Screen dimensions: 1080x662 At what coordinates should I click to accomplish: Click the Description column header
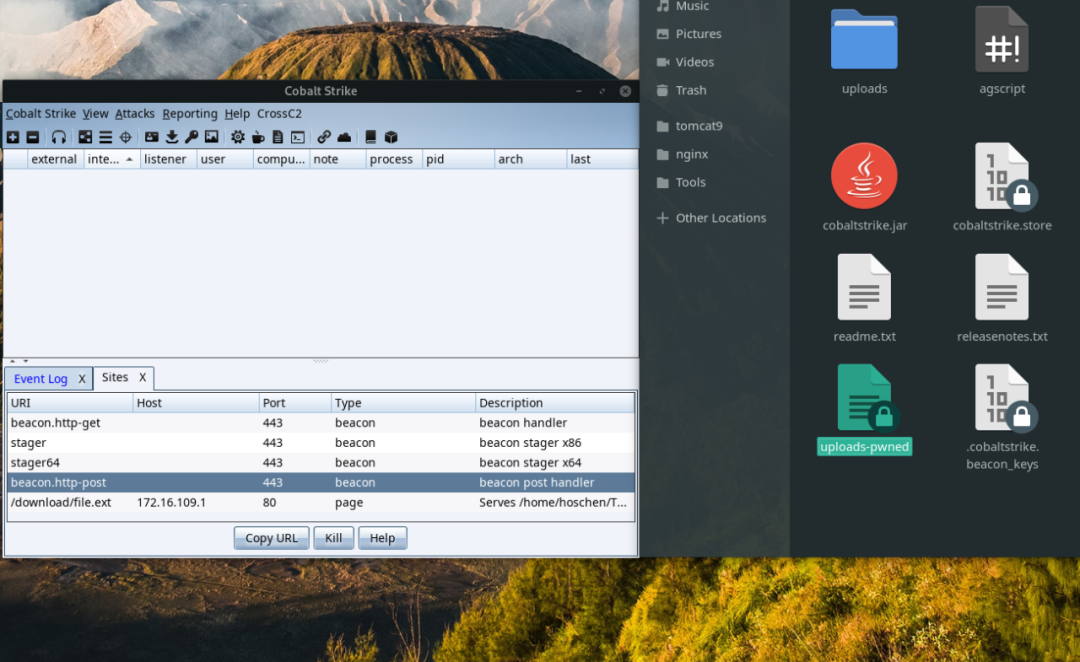(x=554, y=403)
